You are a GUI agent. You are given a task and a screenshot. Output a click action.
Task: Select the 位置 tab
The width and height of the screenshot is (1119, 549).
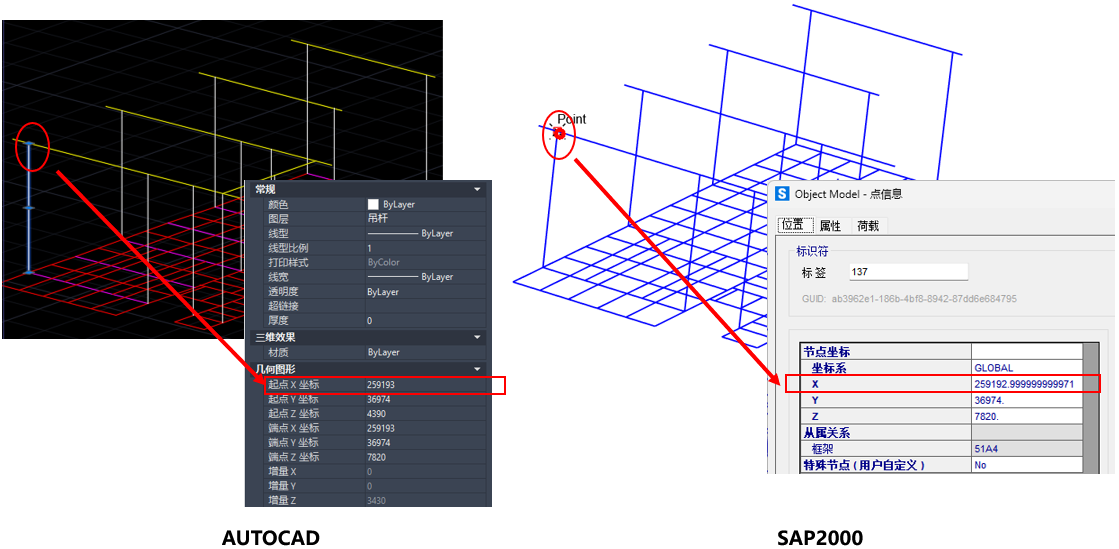[x=792, y=226]
